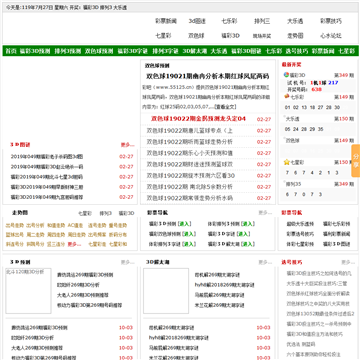Go to 首页 in the green navigation bar
This screenshot has height=360, width=360.
pos(11,51)
